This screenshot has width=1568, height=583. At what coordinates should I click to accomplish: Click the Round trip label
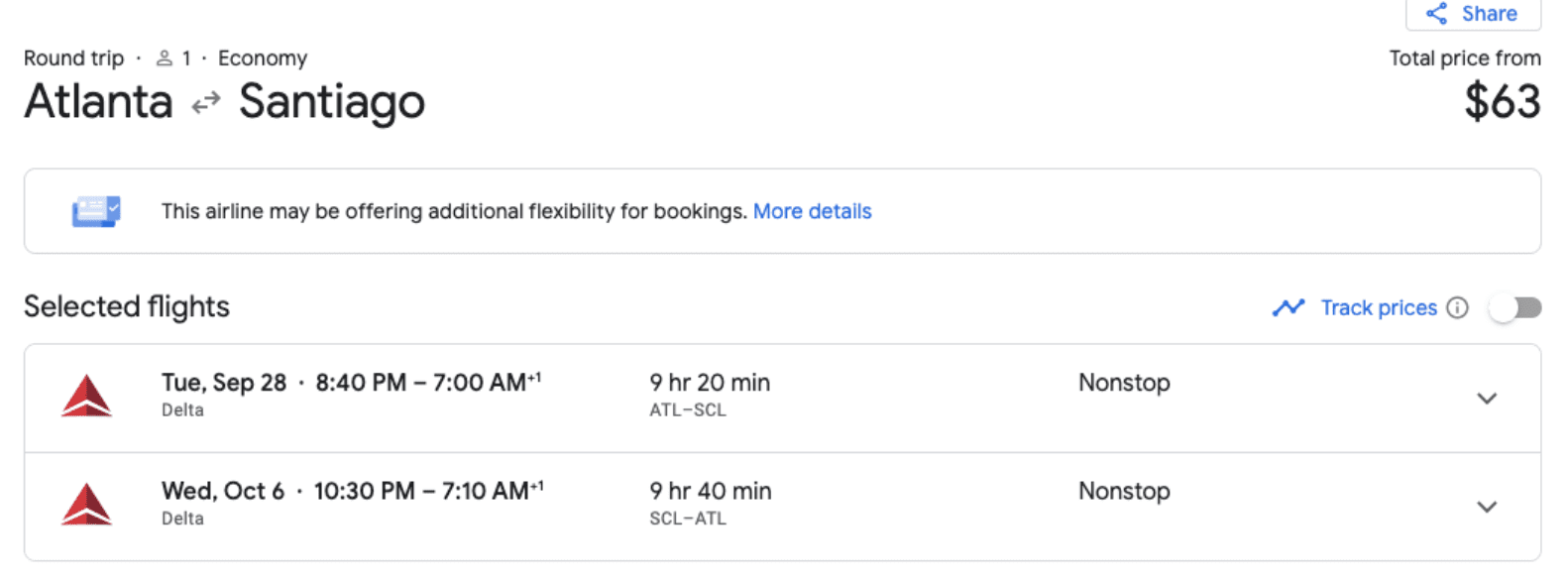[73, 58]
